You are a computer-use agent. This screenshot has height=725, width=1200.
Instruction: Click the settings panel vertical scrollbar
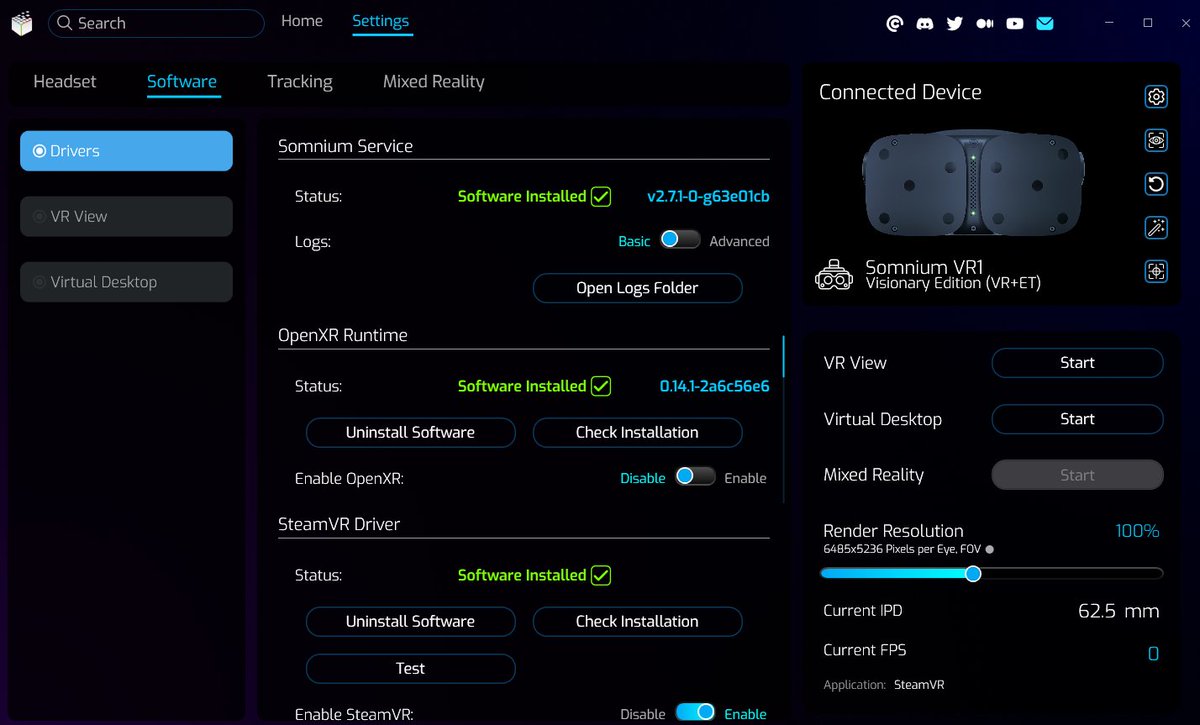coord(784,356)
